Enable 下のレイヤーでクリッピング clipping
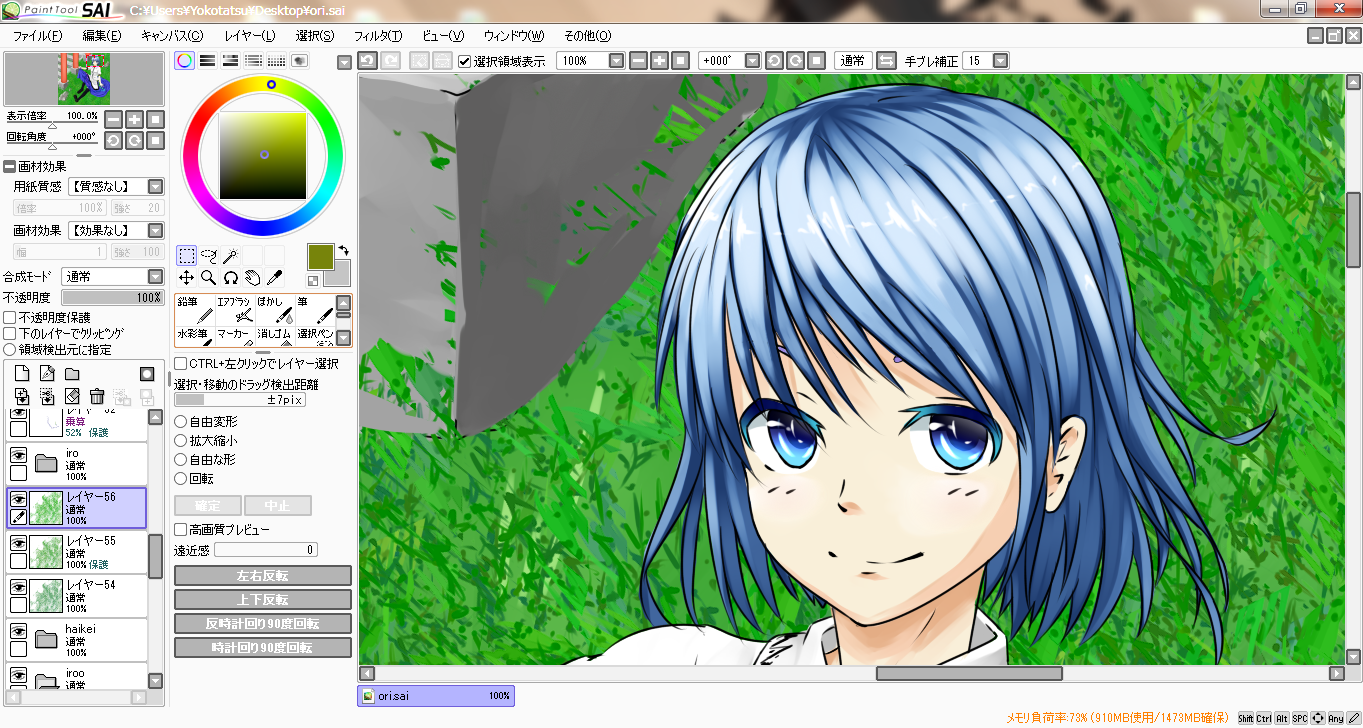 [x=10, y=333]
